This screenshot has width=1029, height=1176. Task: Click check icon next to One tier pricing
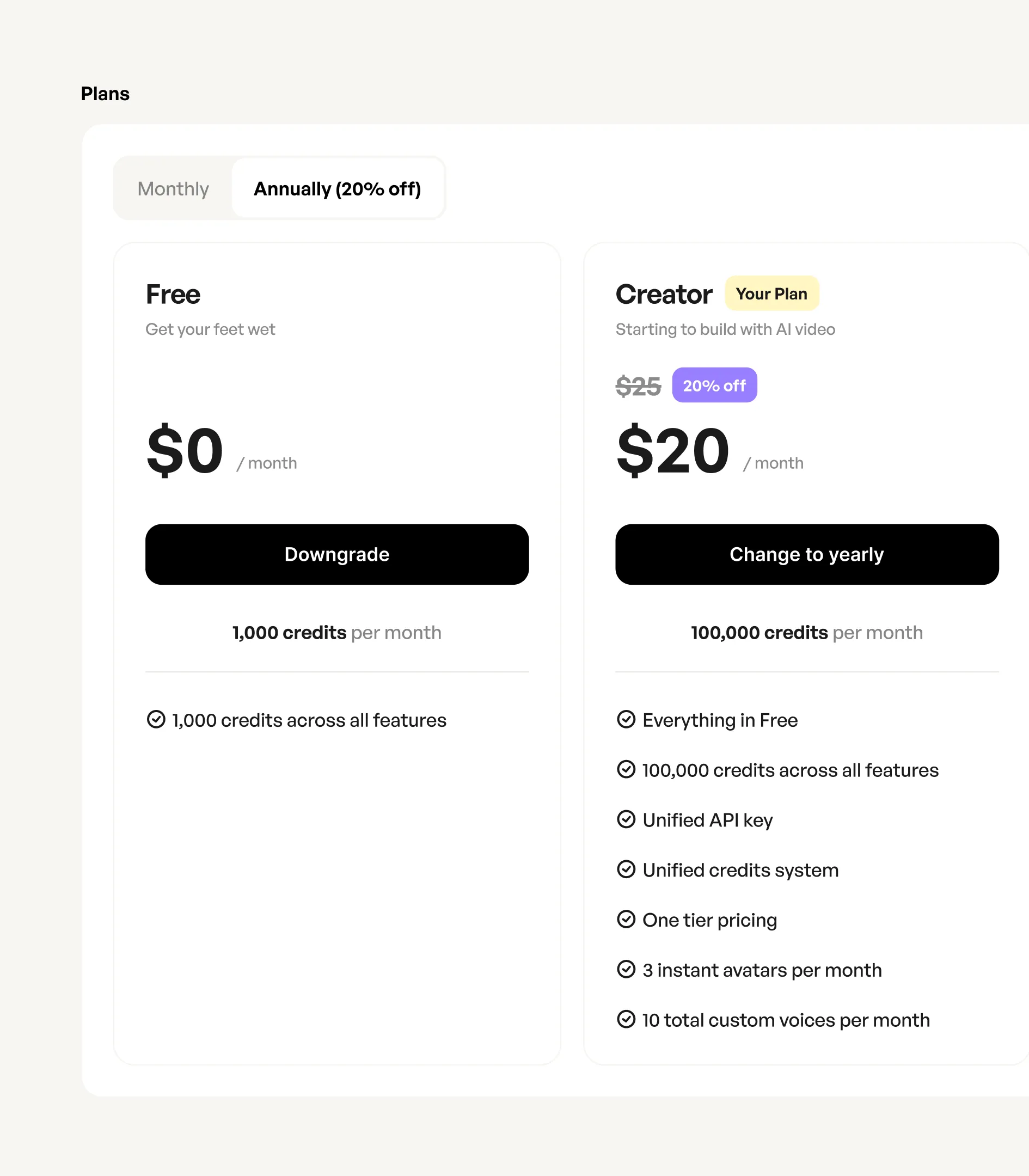pos(626,919)
